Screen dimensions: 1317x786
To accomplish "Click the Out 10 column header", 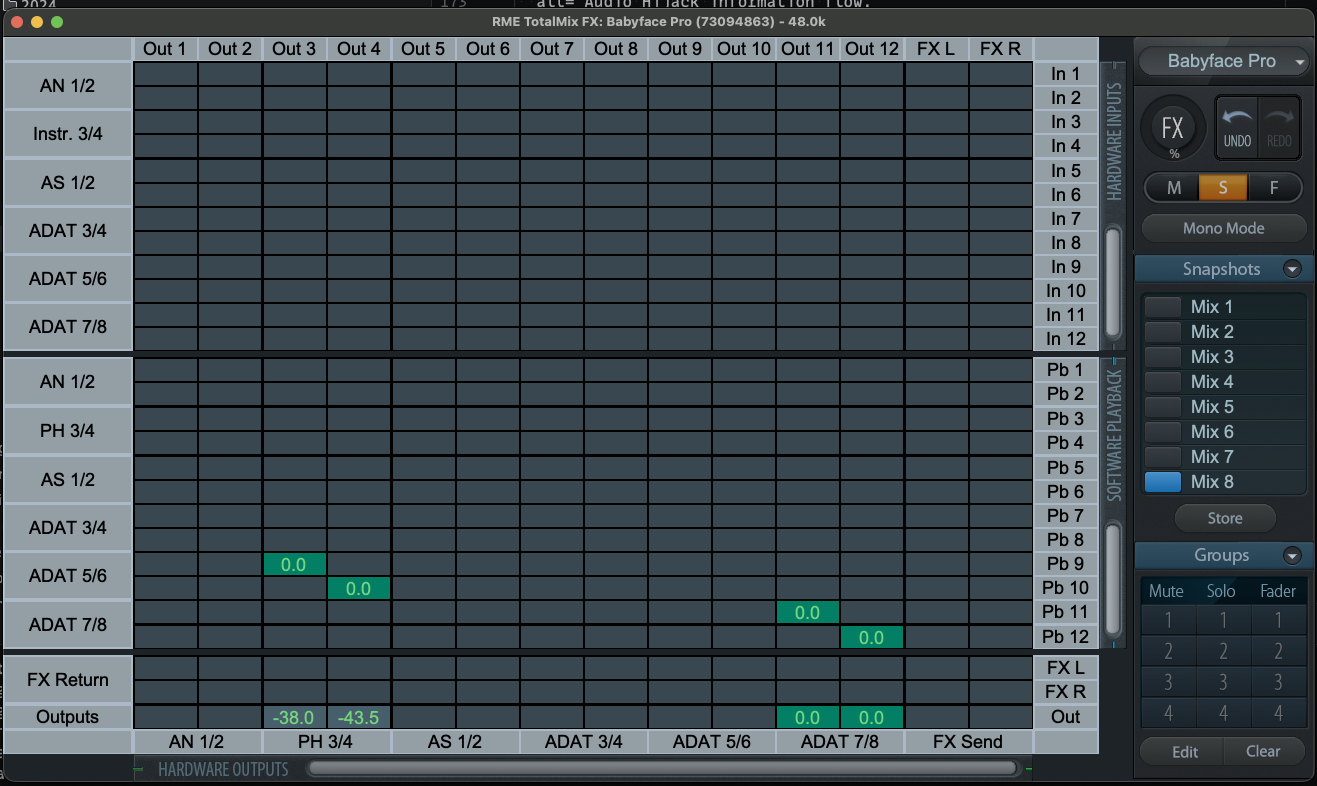I will (x=744, y=48).
